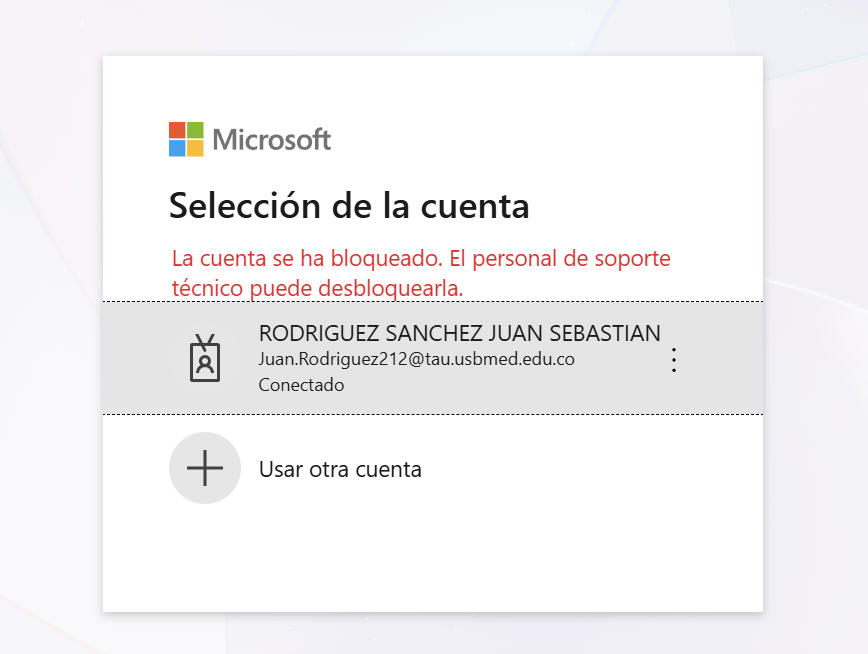Click the Selección de la cuenta heading
868x654 pixels.
pyautogui.click(x=349, y=206)
